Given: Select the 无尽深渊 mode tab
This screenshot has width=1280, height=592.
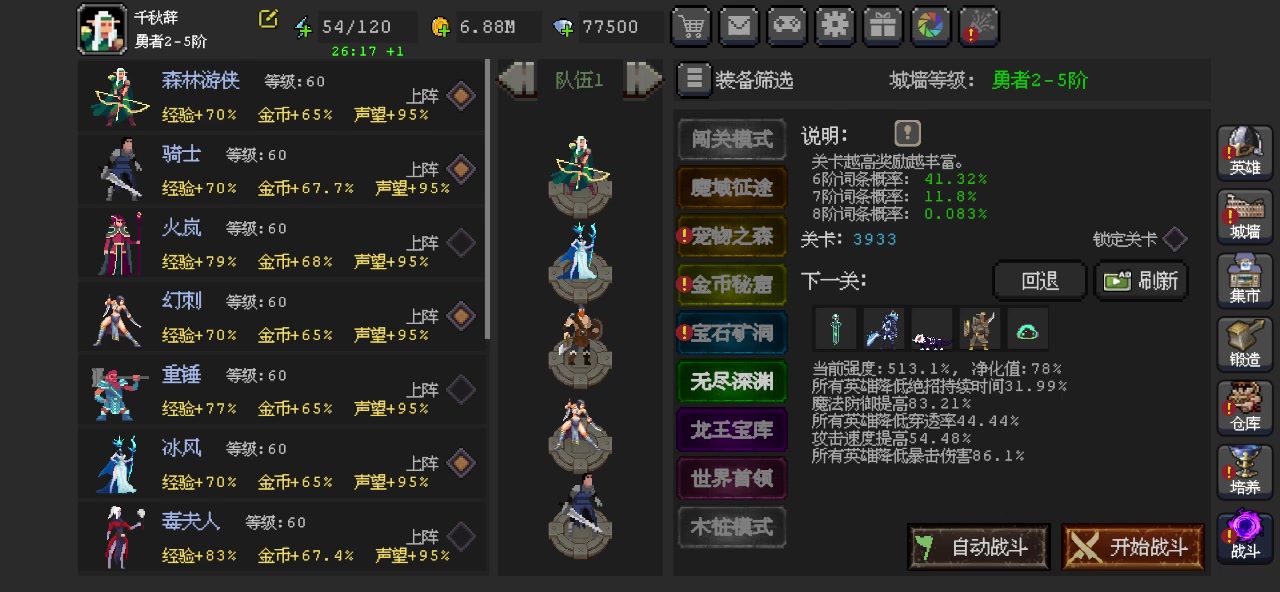Looking at the screenshot, I should point(732,382).
